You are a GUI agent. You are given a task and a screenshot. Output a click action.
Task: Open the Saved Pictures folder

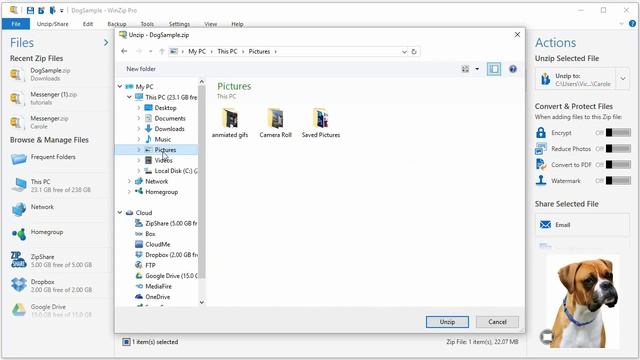[x=321, y=123]
